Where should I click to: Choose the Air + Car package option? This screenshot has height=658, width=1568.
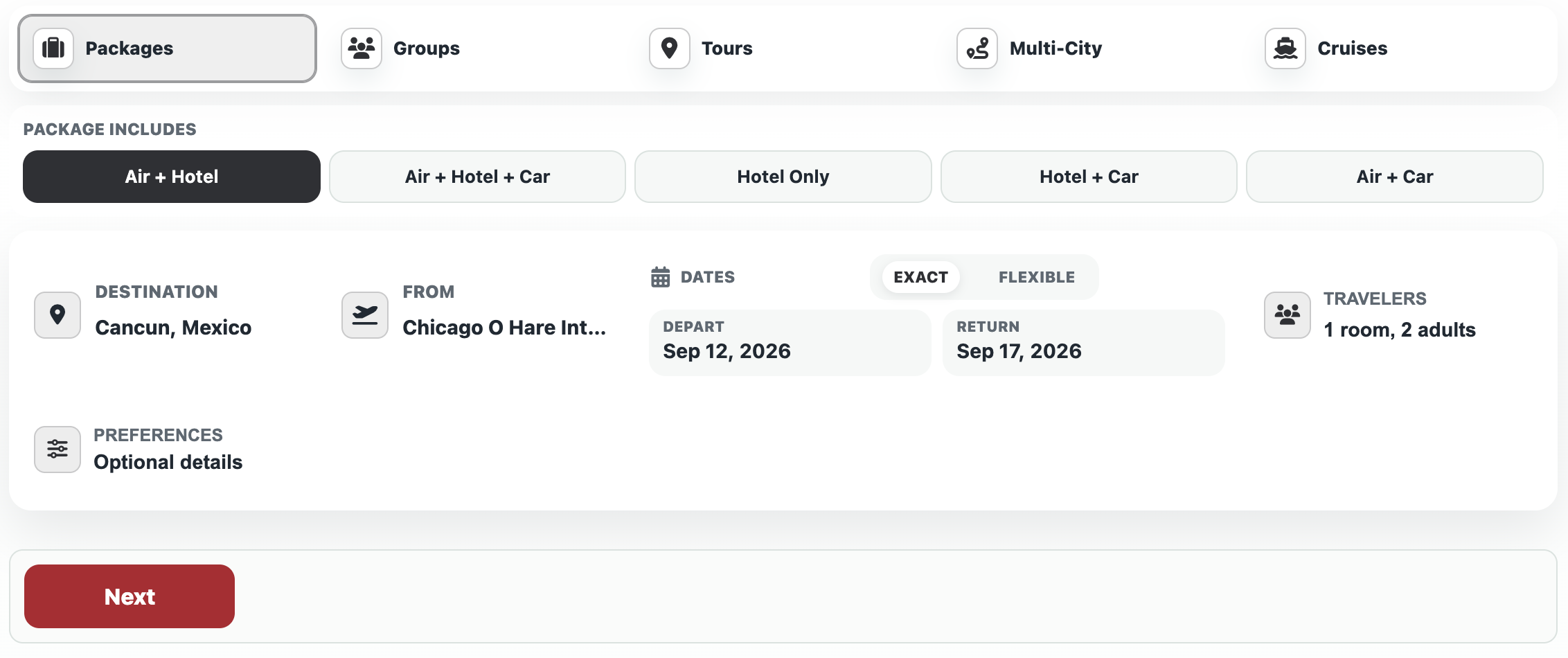pos(1395,177)
